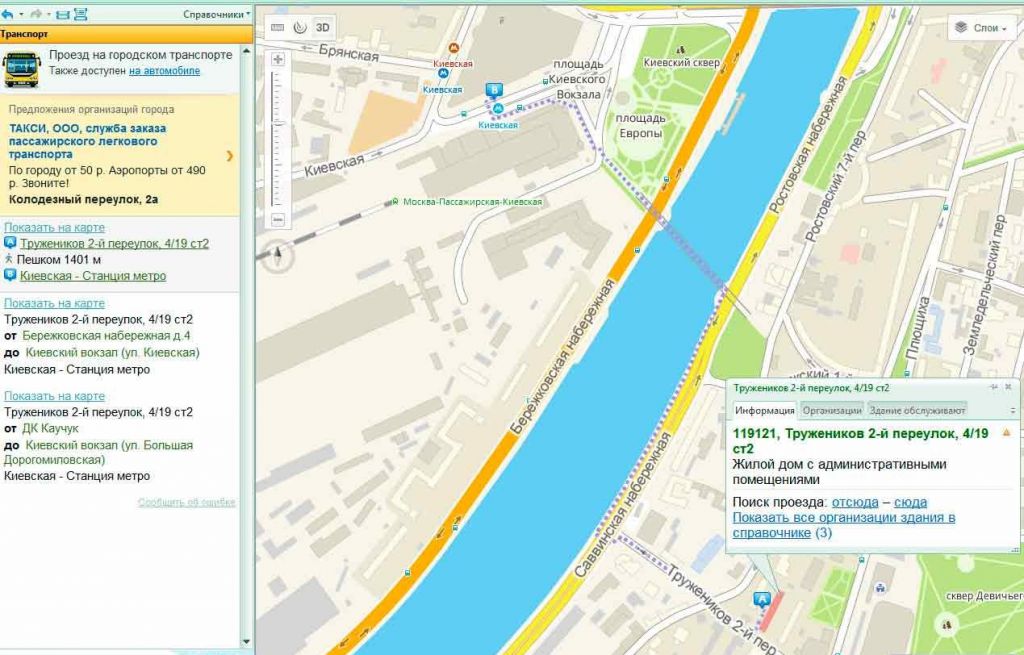Viewport: 1024px width, 655px height.
Task: Click the spiral icon next to 3D
Action: pos(300,27)
